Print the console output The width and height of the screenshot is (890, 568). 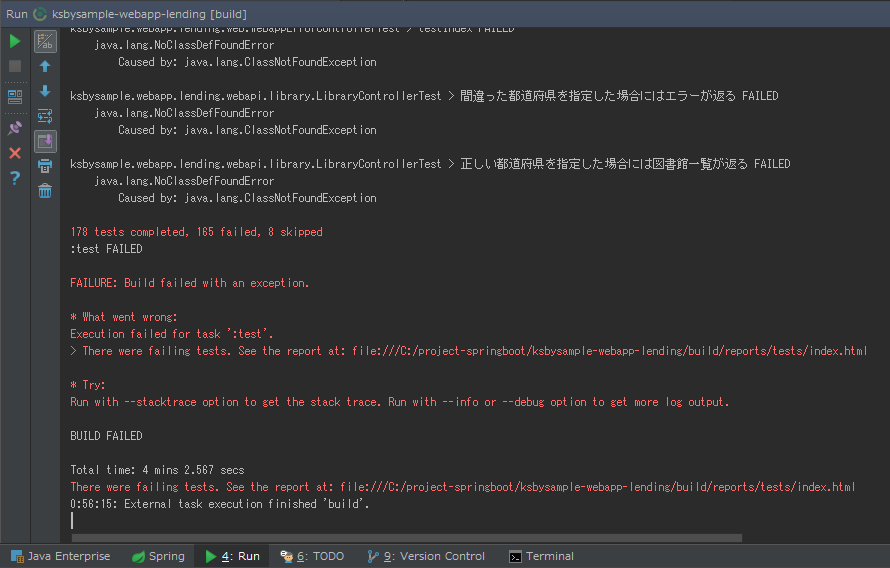click(45, 166)
